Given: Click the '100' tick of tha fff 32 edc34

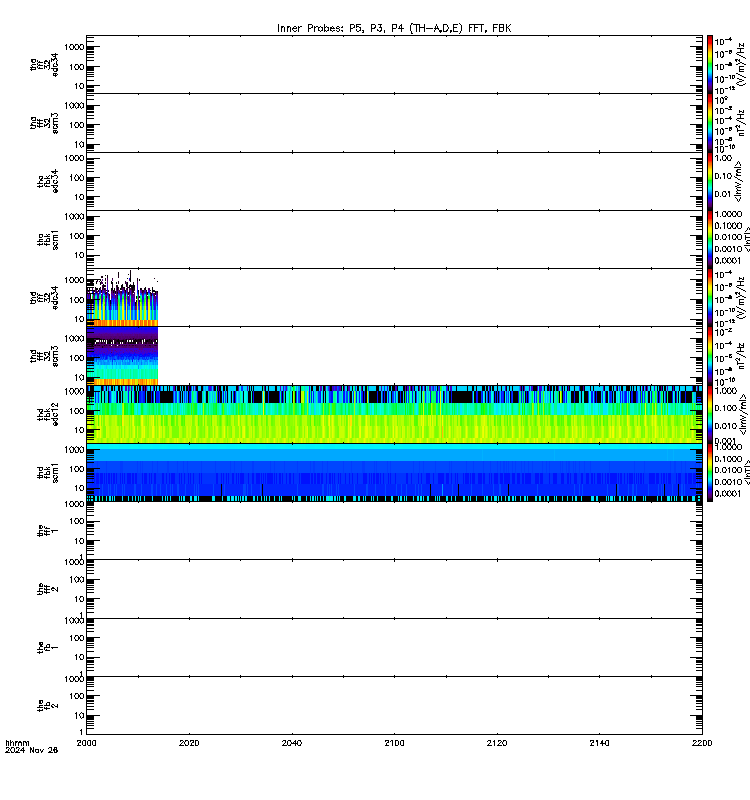Looking at the screenshot, I should [x=77, y=67].
